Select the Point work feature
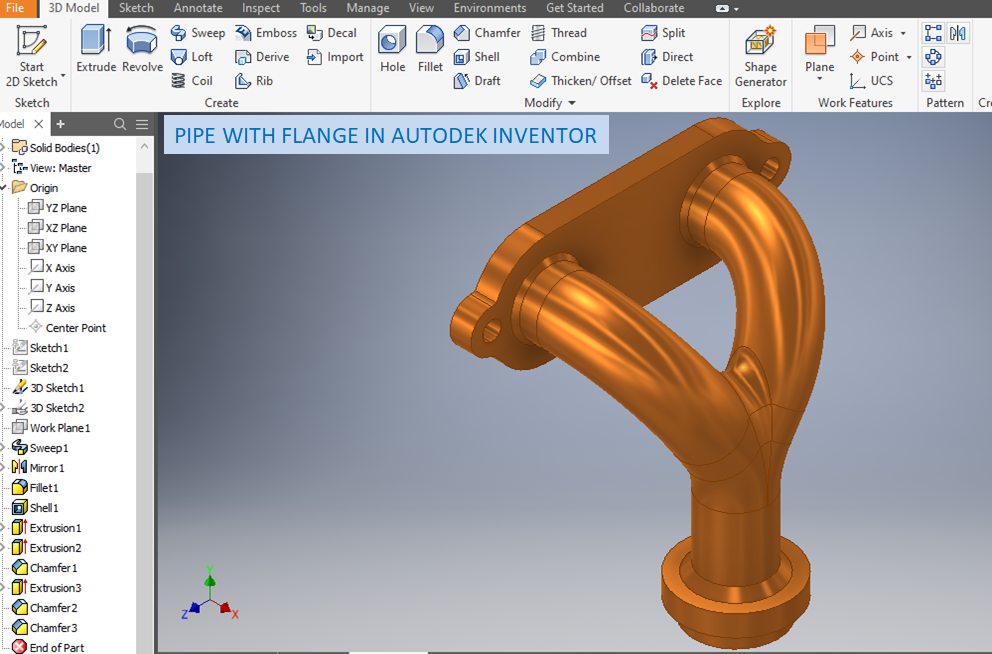992x654 pixels. (874, 57)
